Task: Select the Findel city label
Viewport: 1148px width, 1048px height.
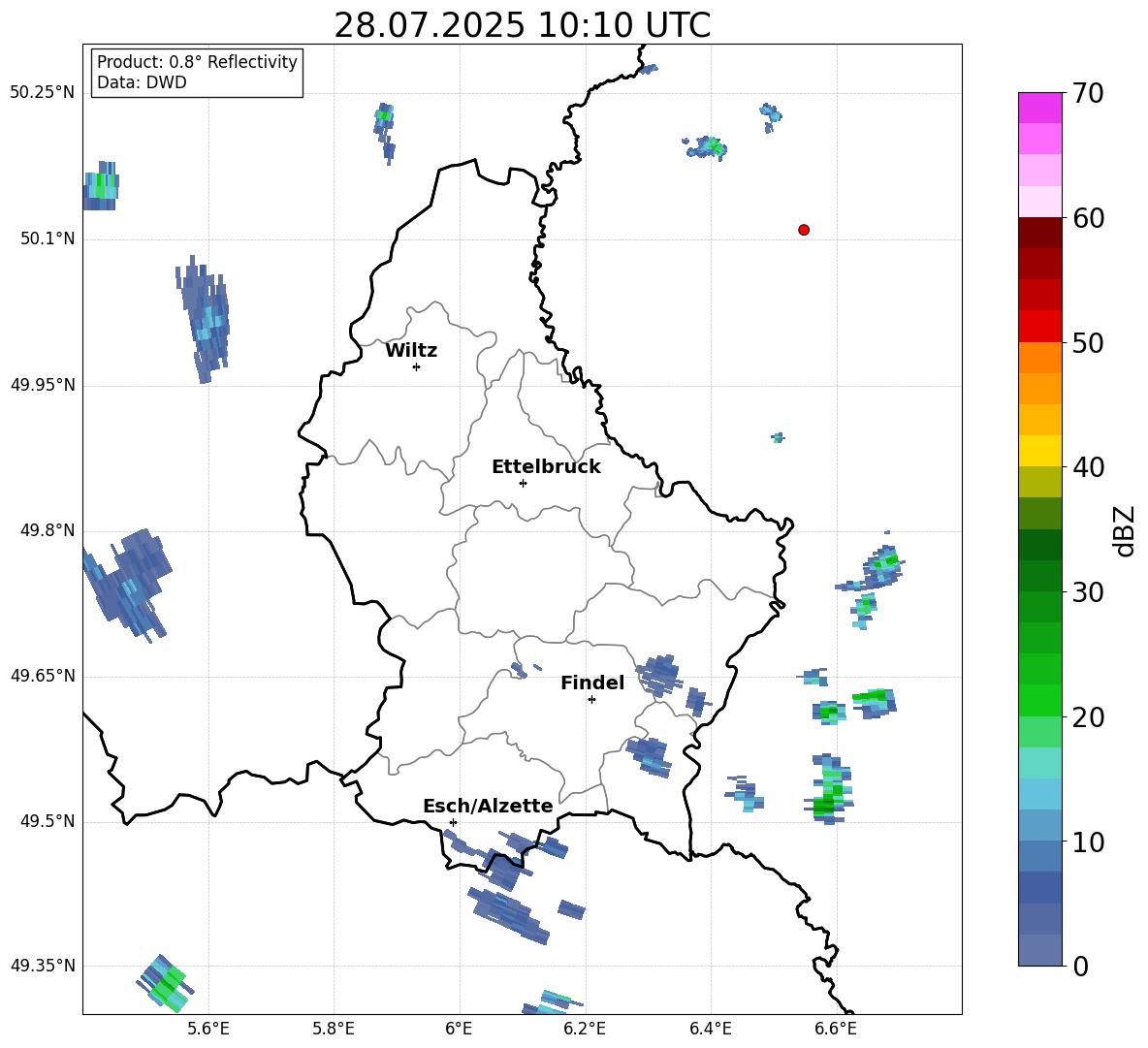Action: pyautogui.click(x=592, y=683)
